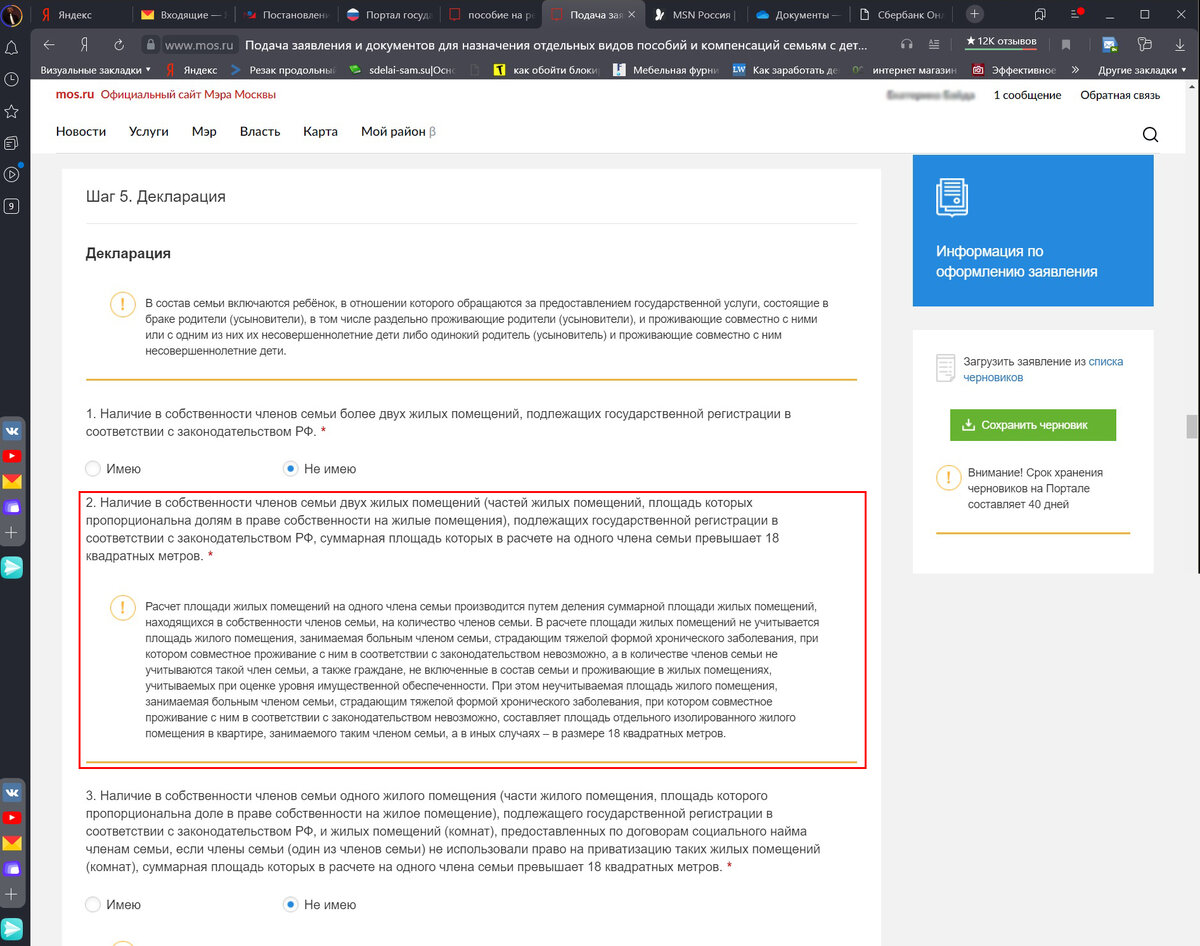This screenshot has height=946, width=1200.
Task: Open 'Карта' in the mos.ru menu
Action: [x=320, y=131]
